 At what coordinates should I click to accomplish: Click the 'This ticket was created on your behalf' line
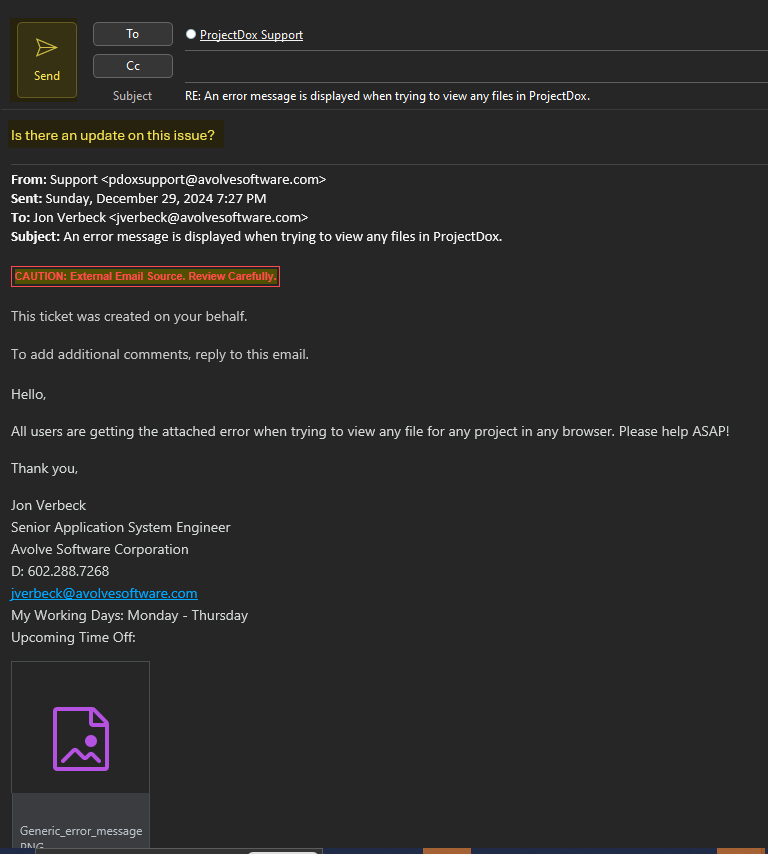129,316
